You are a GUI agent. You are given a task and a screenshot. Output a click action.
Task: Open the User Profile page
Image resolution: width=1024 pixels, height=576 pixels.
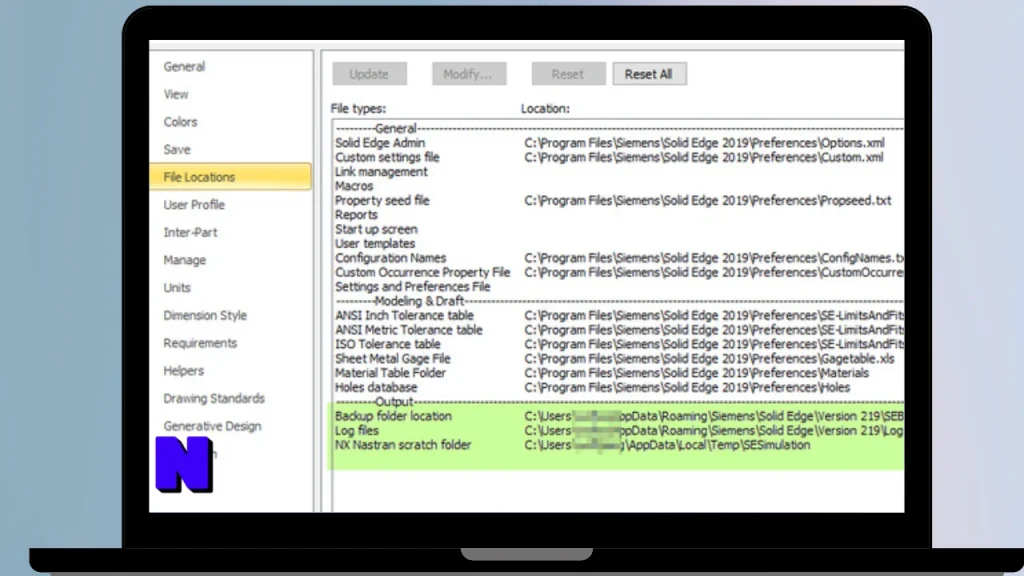click(194, 205)
